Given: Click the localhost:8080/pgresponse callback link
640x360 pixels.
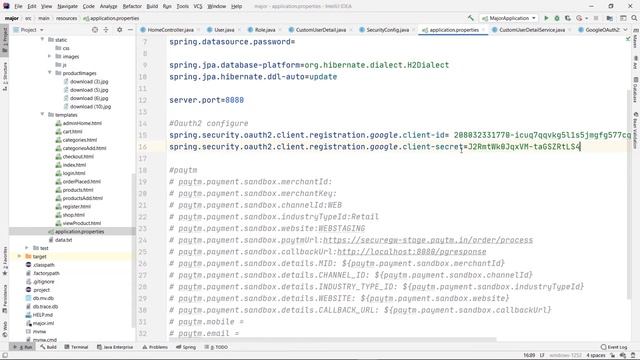Looking at the screenshot, I should click(x=411, y=252).
